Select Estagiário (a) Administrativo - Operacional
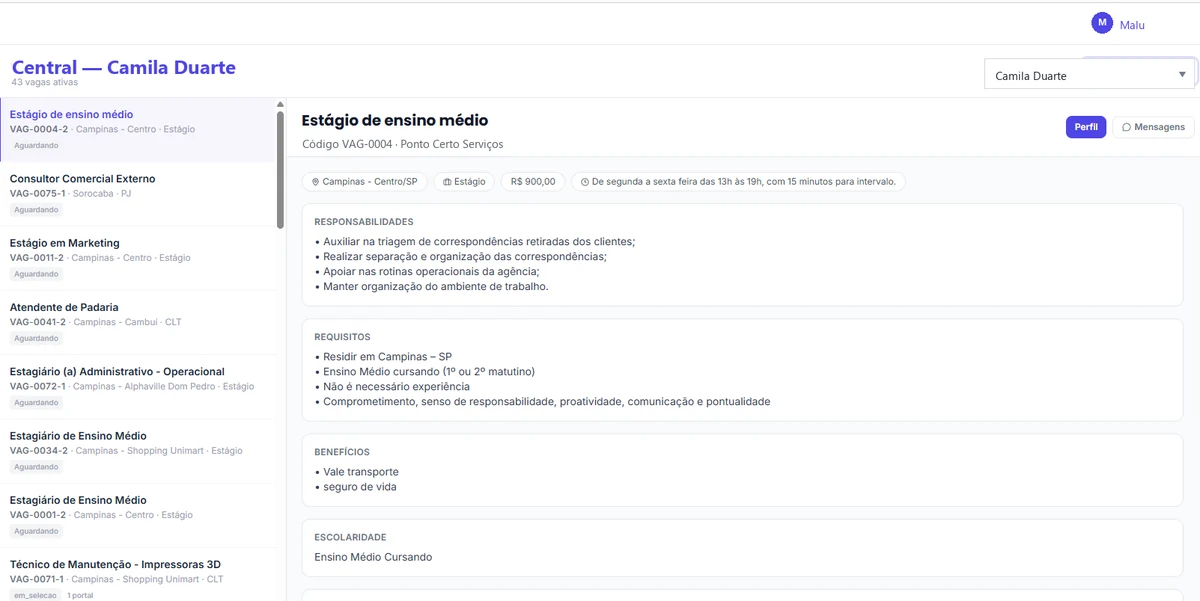The width and height of the screenshot is (1200, 601). tap(138, 386)
